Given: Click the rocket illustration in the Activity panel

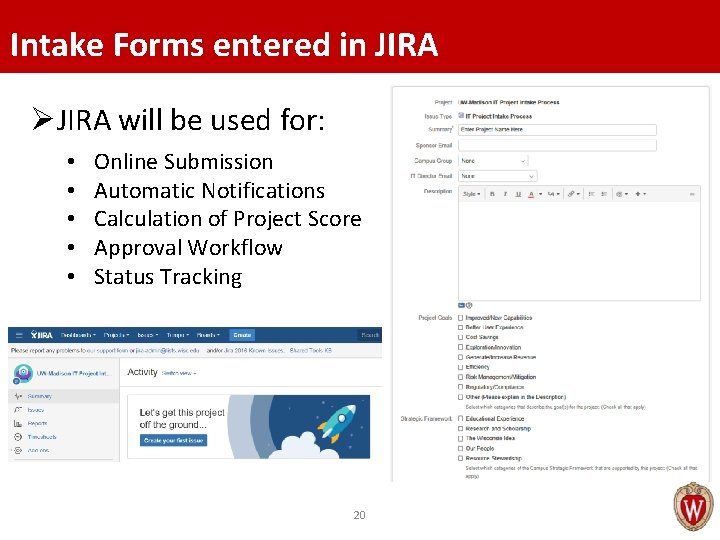Looking at the screenshot, I should 339,421.
